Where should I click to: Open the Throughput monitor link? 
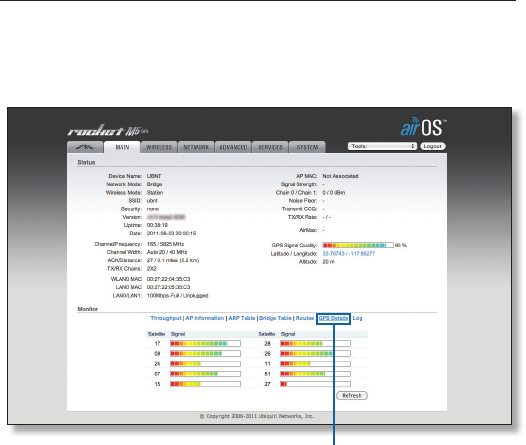[x=166, y=318]
